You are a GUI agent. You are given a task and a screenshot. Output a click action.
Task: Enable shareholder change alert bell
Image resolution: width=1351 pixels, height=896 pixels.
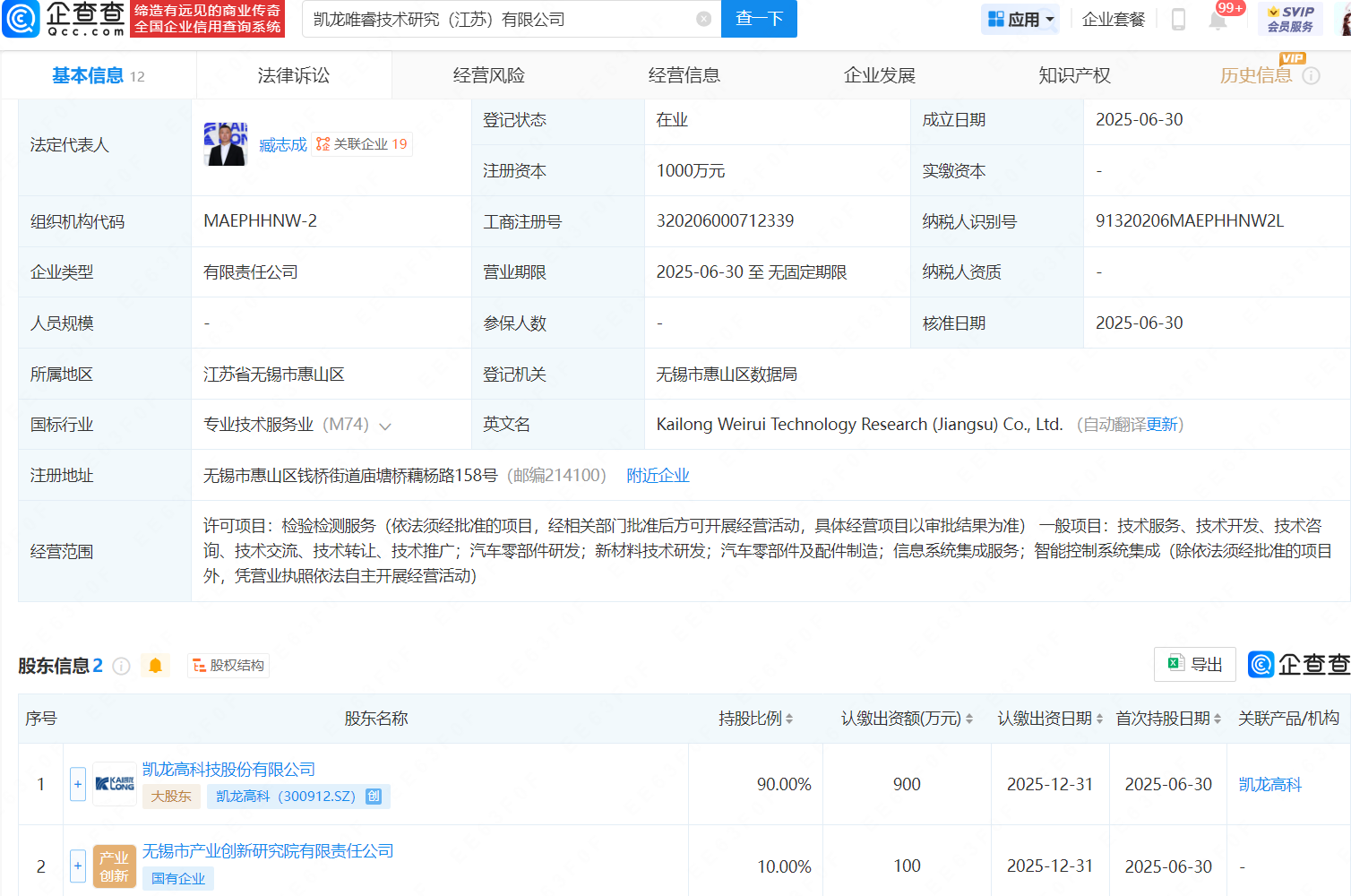coord(155,666)
